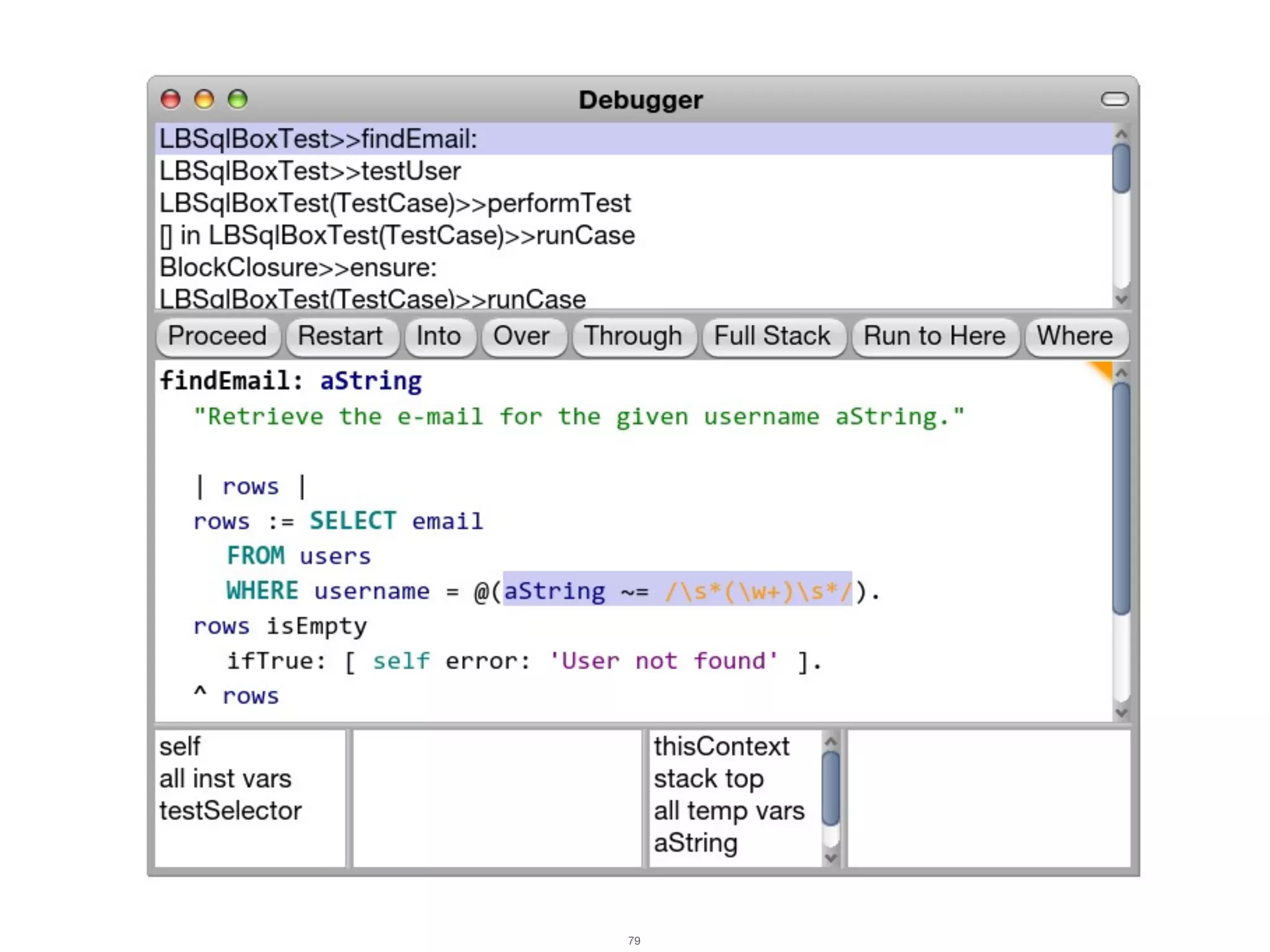Step Over the current statement

coord(522,337)
